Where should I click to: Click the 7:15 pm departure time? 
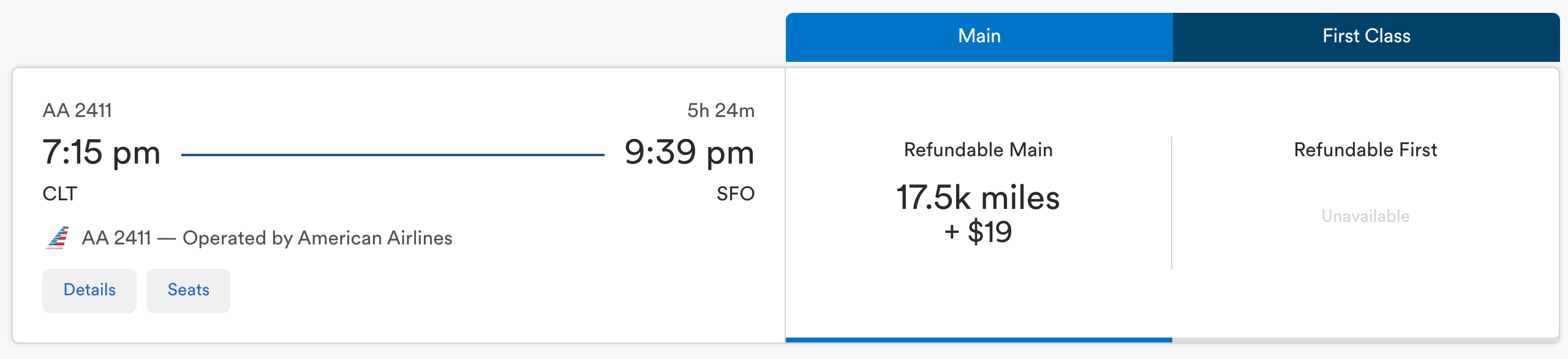click(x=102, y=153)
